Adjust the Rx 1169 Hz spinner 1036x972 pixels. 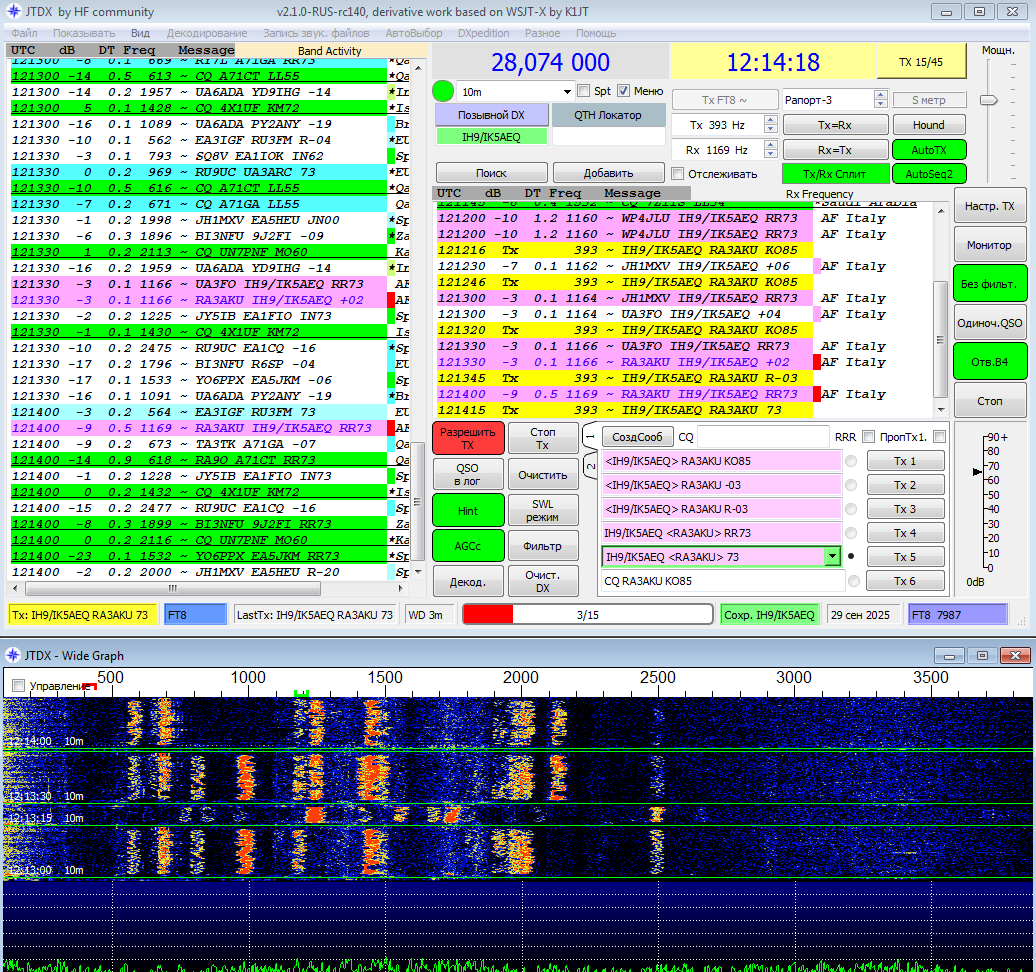click(770, 150)
